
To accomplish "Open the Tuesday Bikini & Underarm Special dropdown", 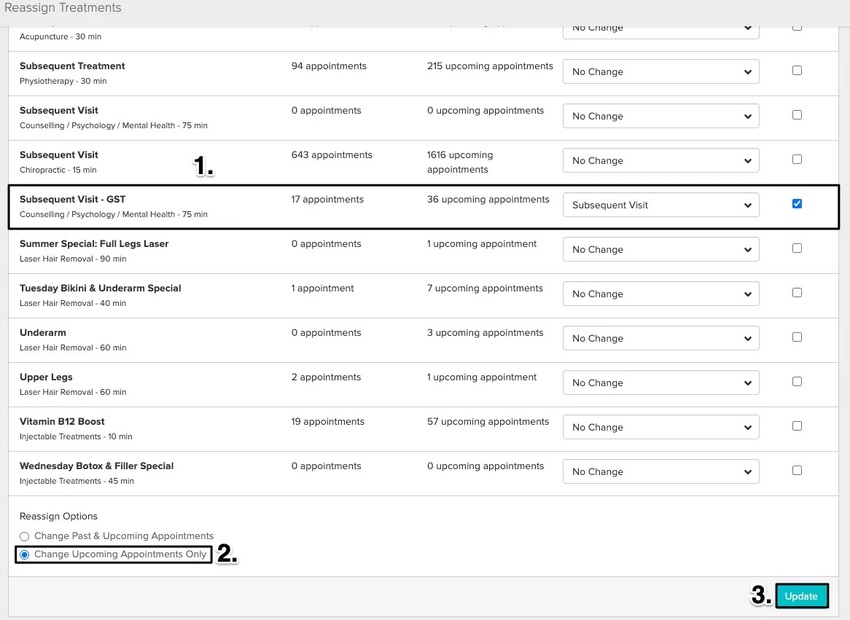I will [661, 294].
